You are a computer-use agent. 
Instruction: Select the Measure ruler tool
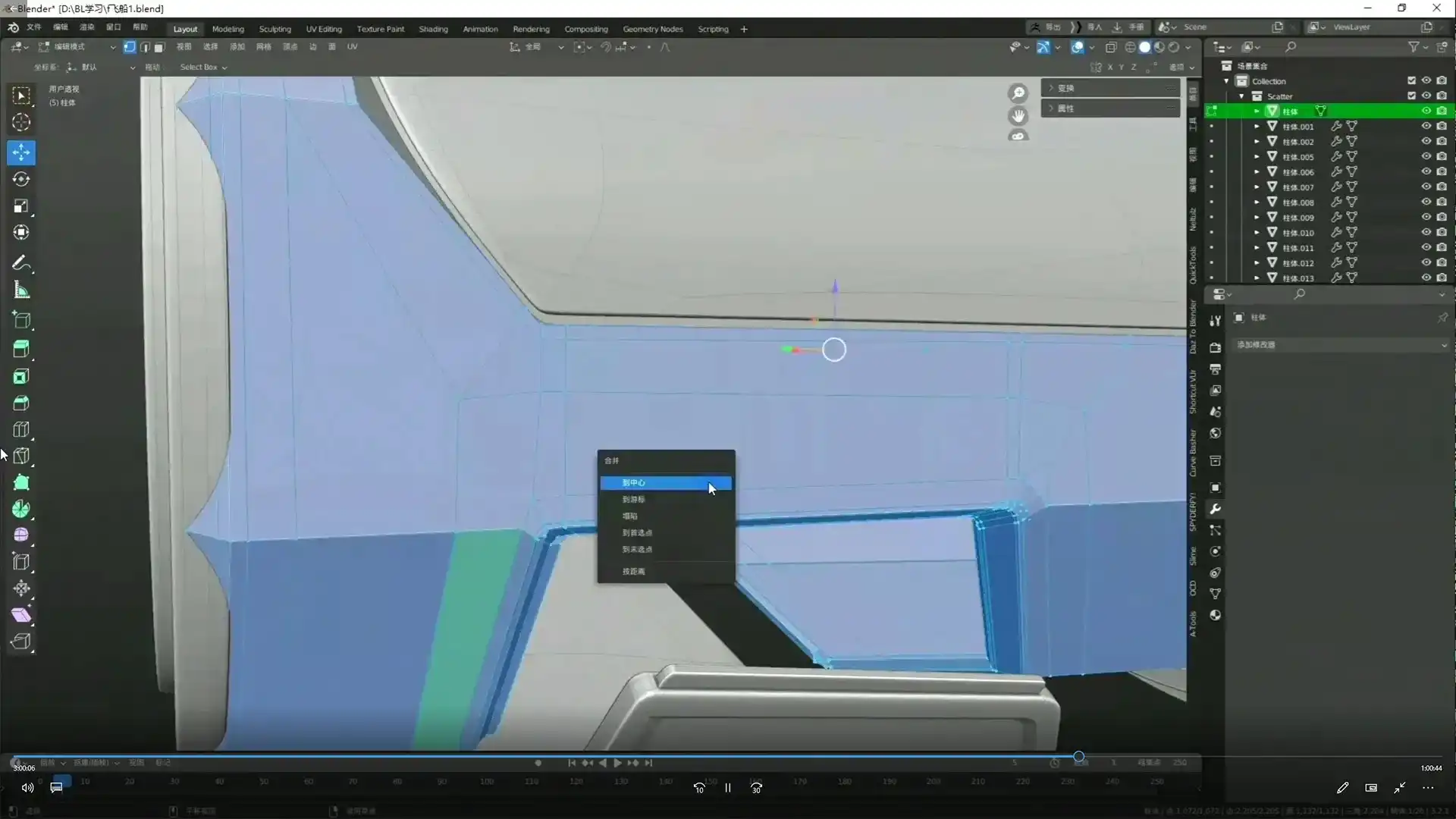[x=21, y=290]
